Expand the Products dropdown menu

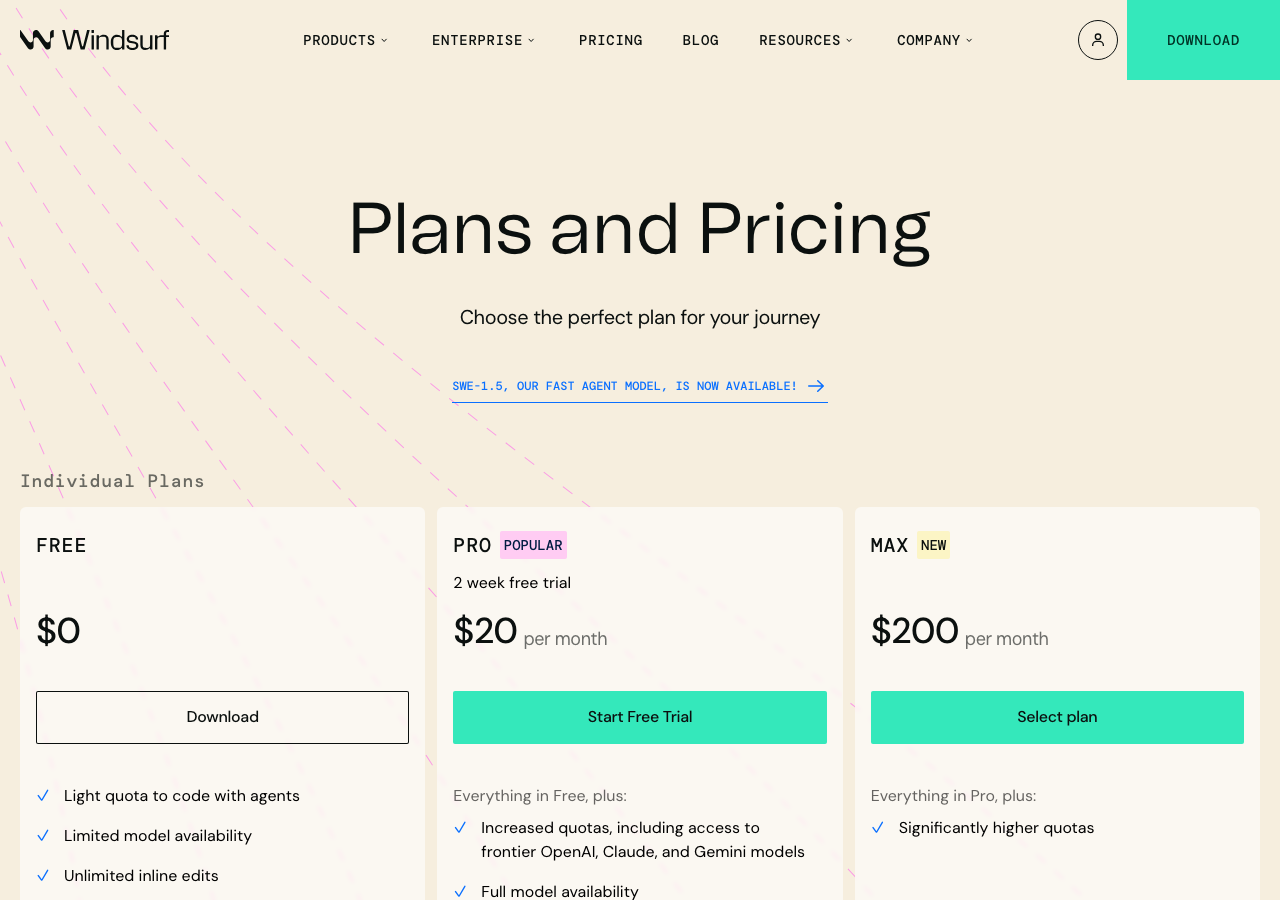click(345, 40)
